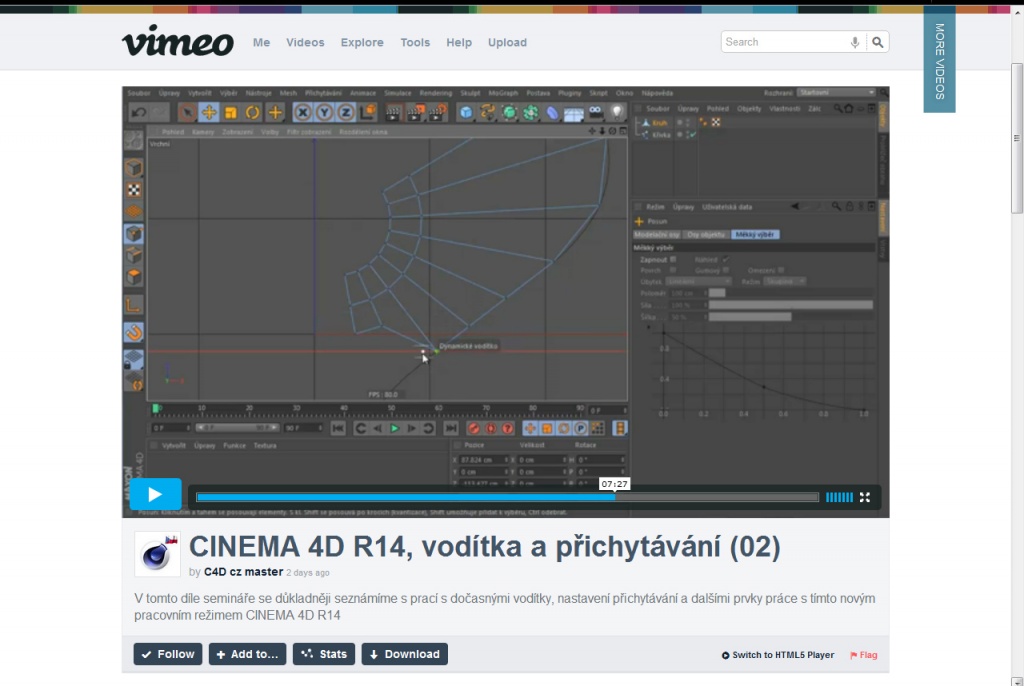
Task: Click the light bulb icon in toolbar
Action: pos(616,112)
